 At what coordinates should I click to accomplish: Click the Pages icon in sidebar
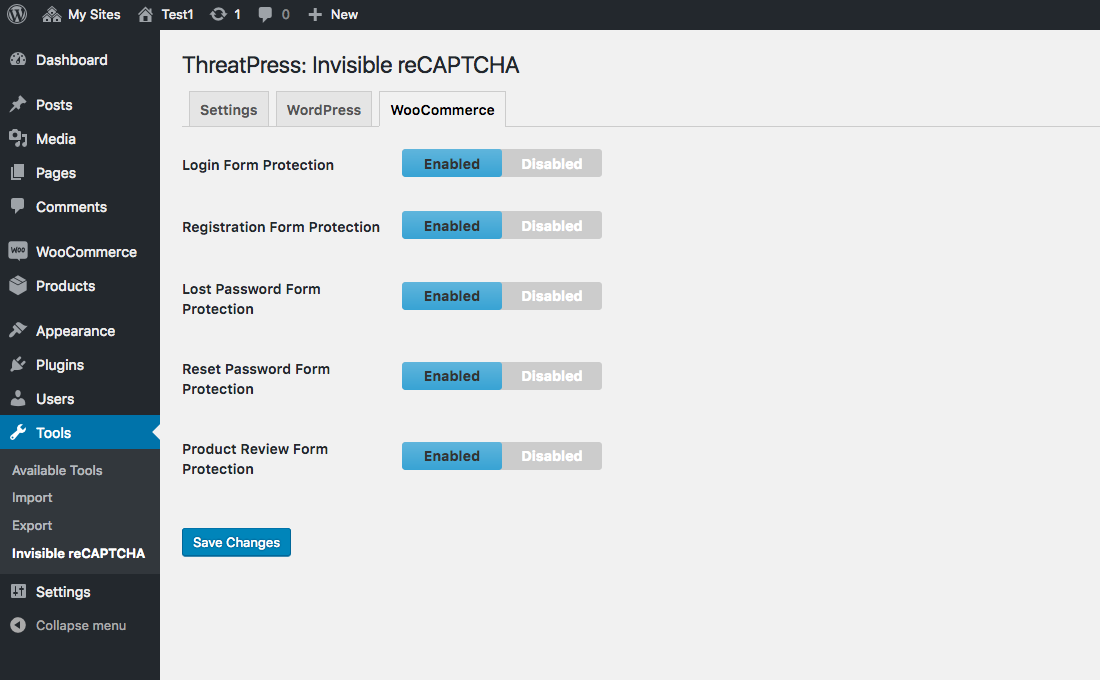[18, 172]
